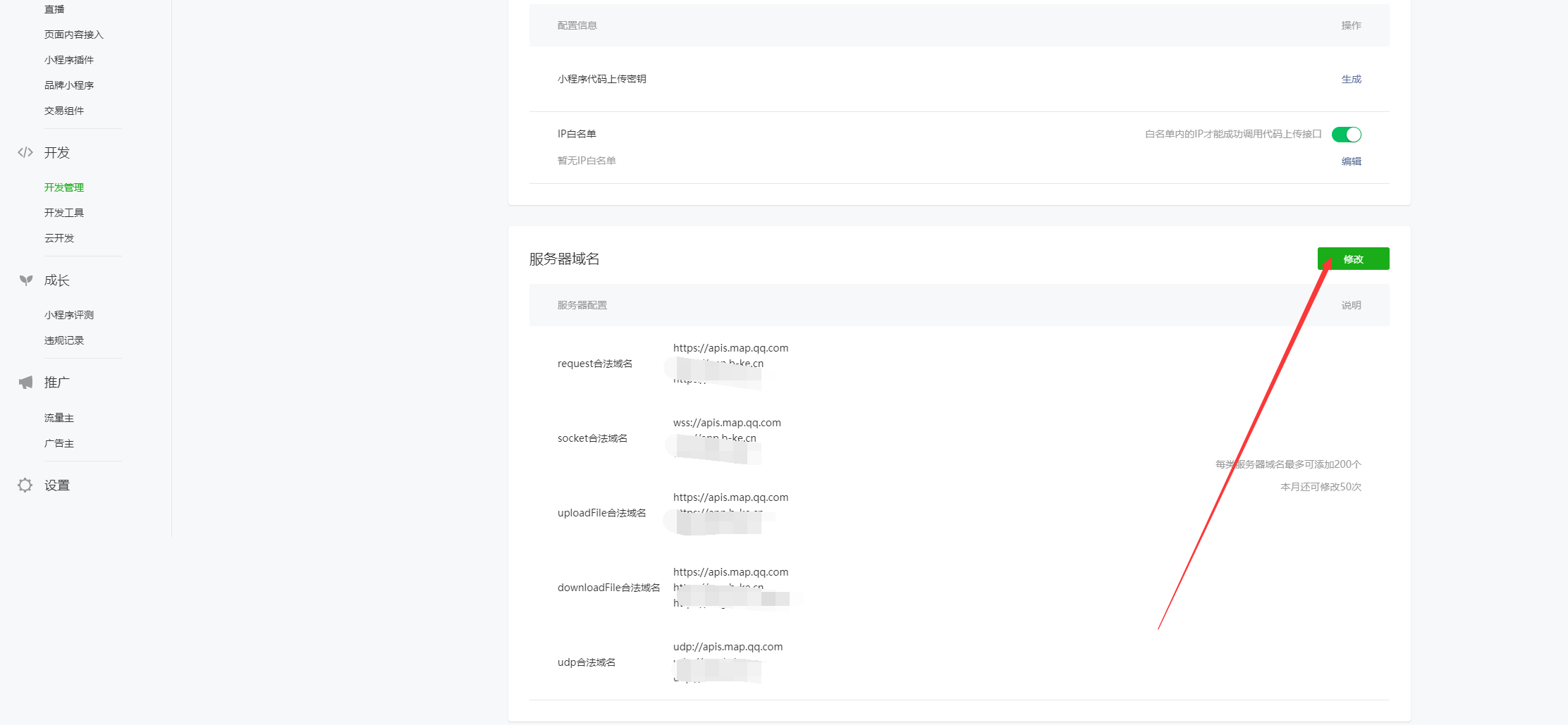The height and width of the screenshot is (725, 1568).
Task: Open 流量主 under 推广
Action: point(59,418)
